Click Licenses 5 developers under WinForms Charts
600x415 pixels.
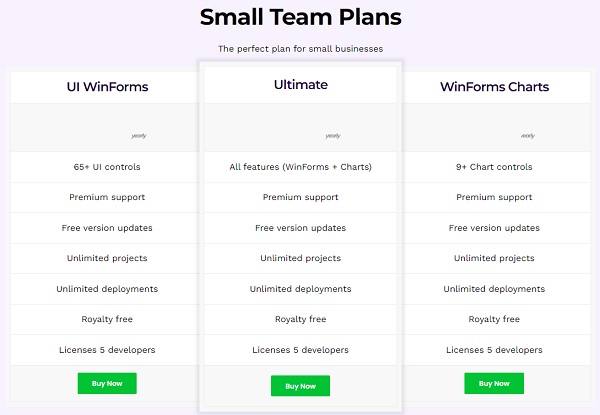[x=494, y=350]
